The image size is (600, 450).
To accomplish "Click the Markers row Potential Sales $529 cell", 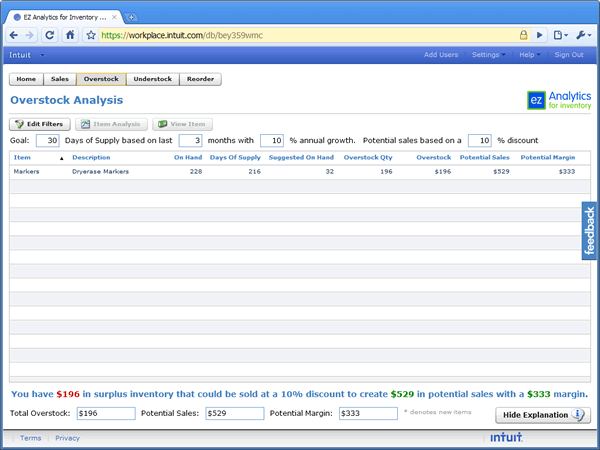I will click(x=501, y=171).
